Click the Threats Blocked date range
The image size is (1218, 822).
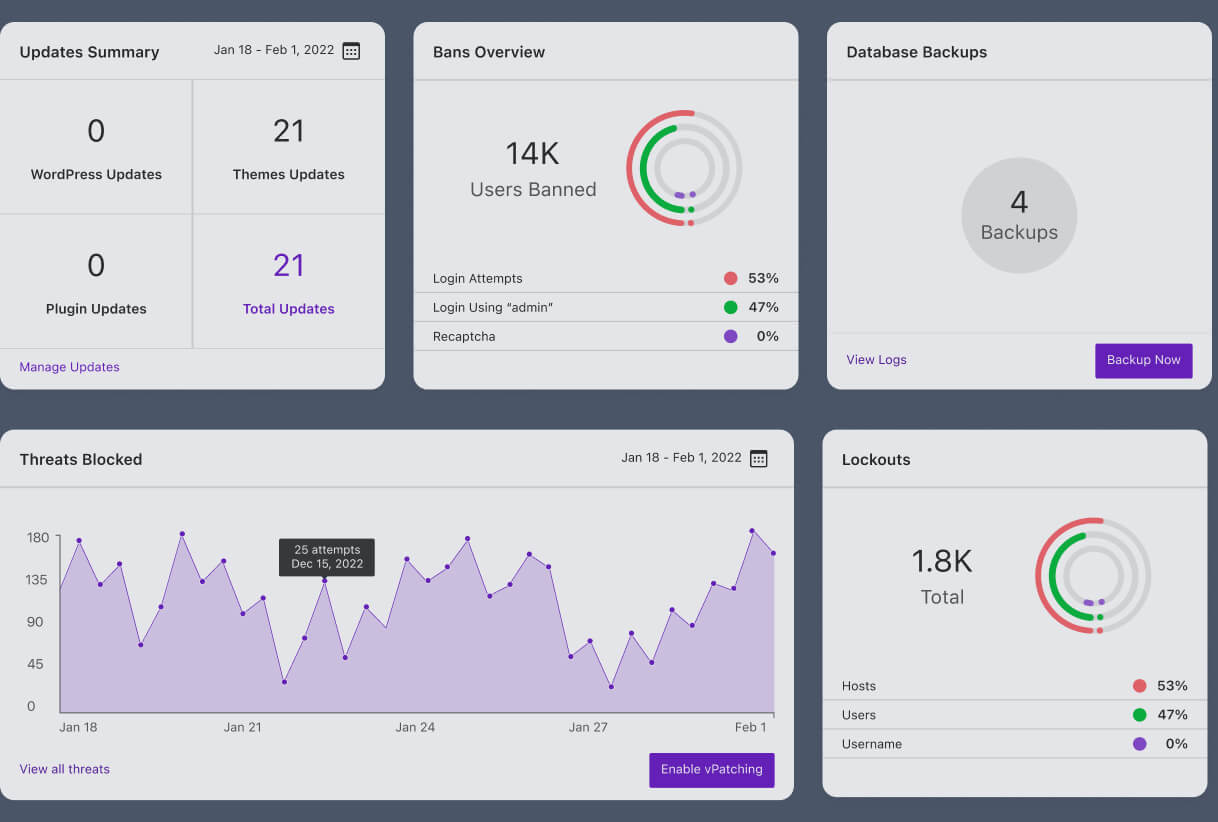pos(681,458)
